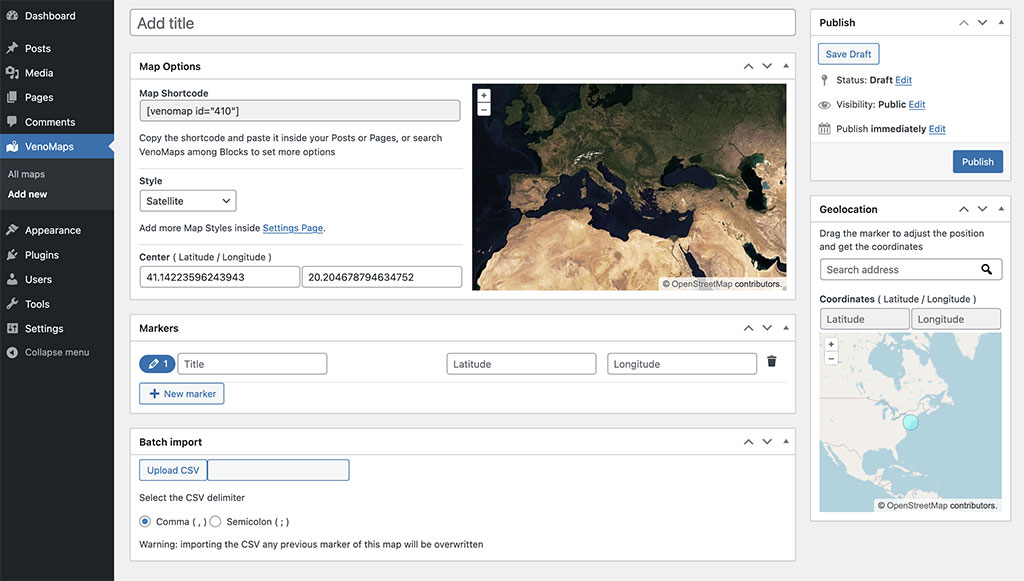Image resolution: width=1024 pixels, height=581 pixels.
Task: Click the Settings sliders icon
Action: point(12,328)
